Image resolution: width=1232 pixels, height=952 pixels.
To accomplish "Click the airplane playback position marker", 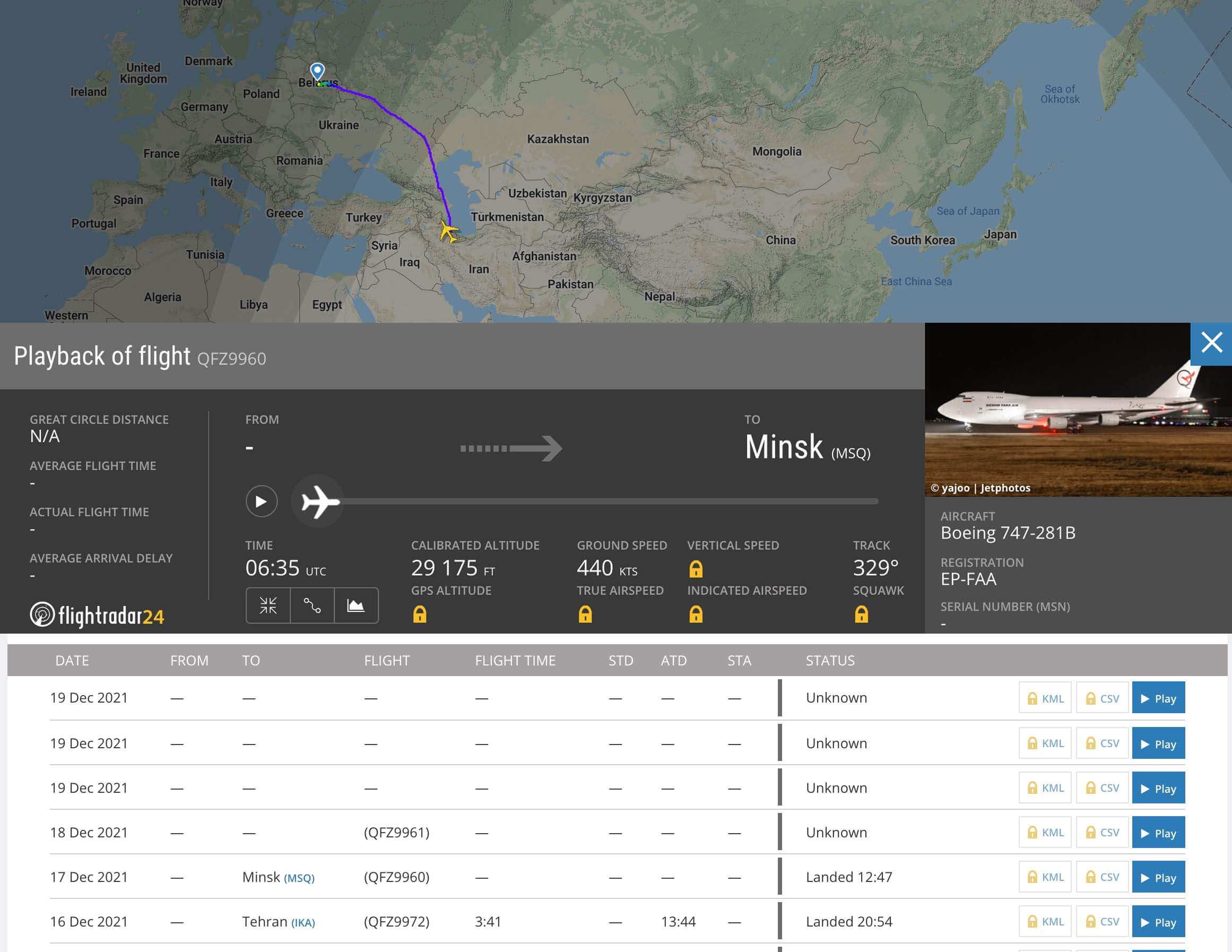I will 319,501.
